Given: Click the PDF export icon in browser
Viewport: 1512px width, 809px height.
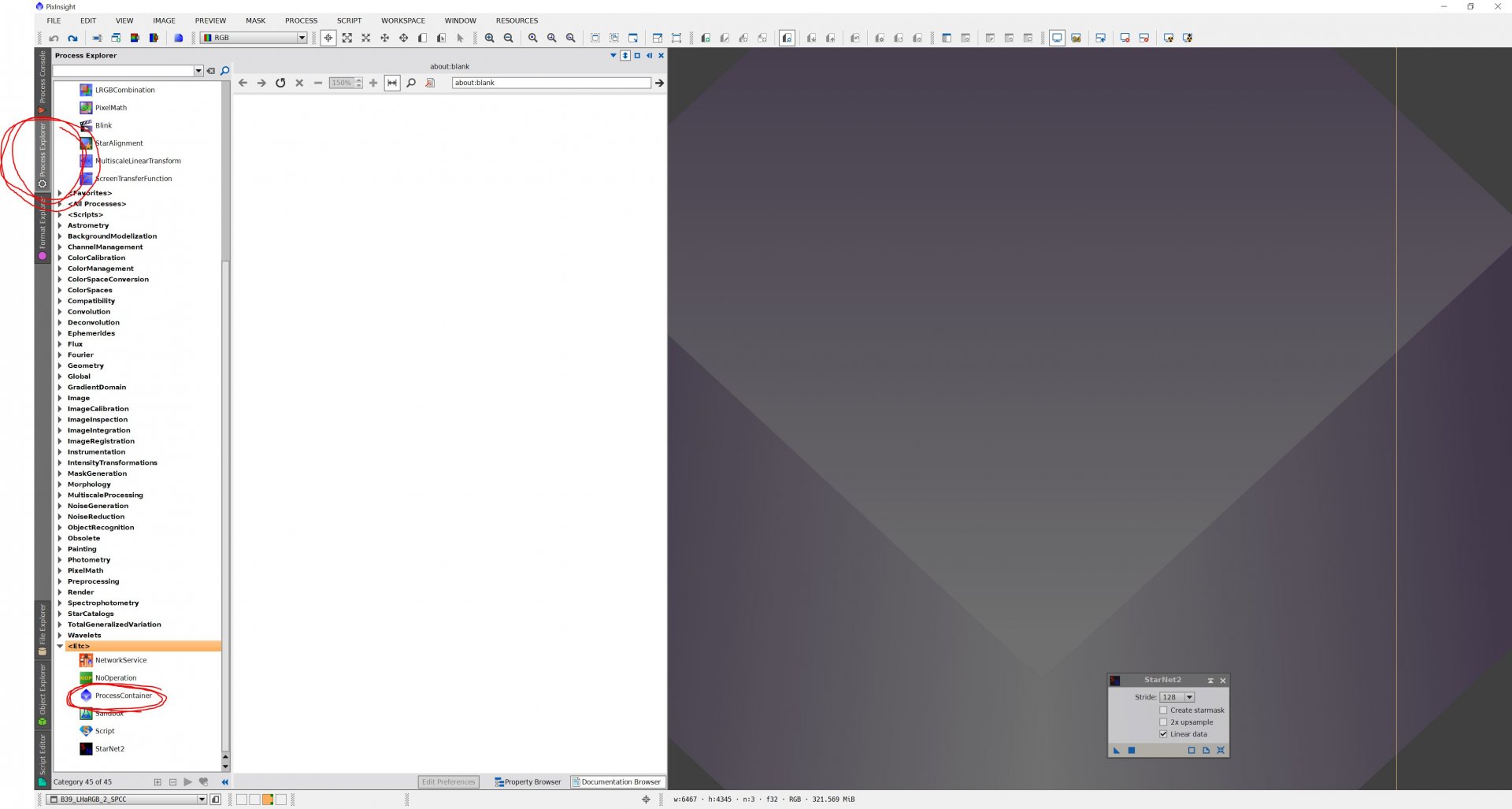Looking at the screenshot, I should click(x=430, y=83).
